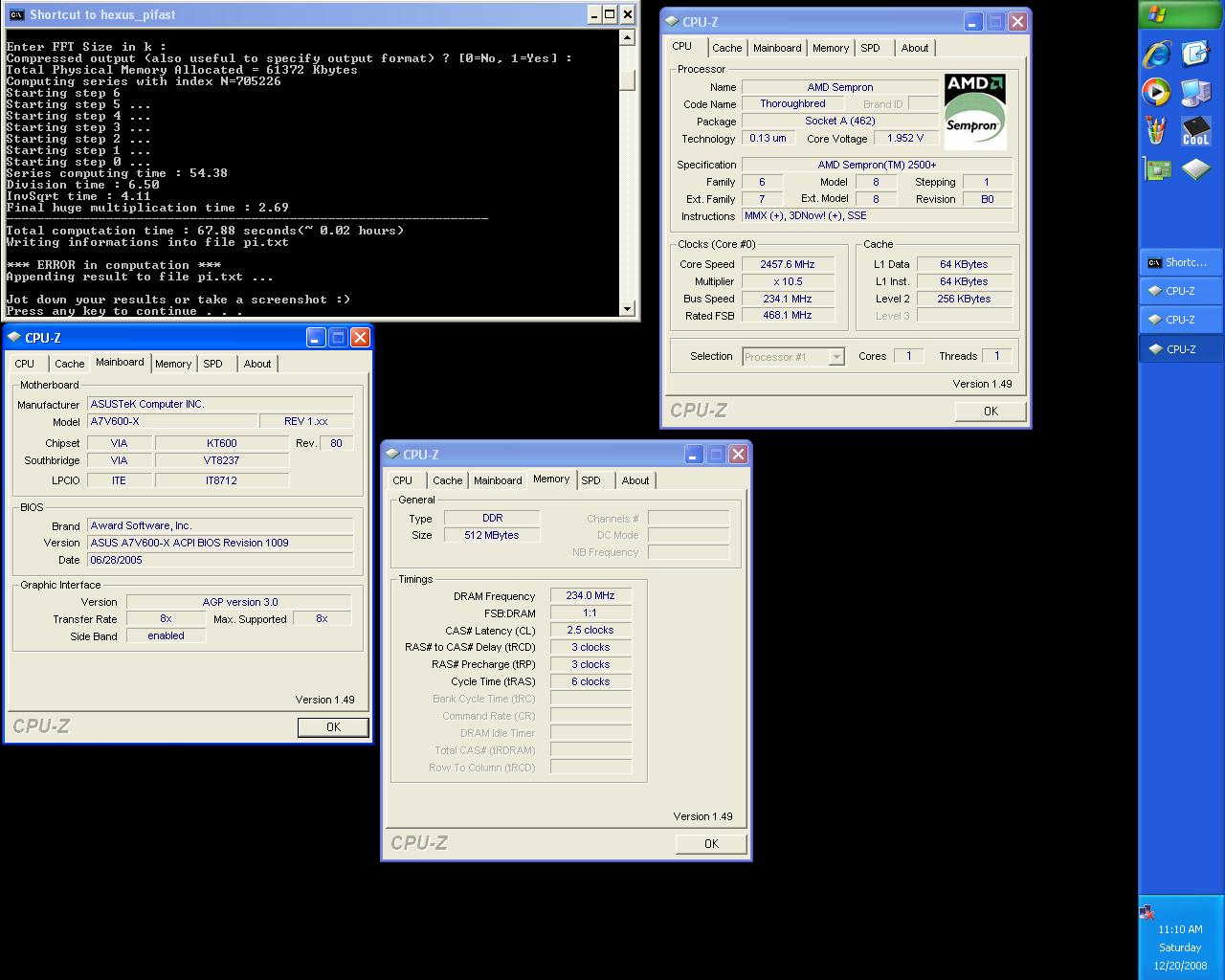Open CPU tab in Memory CPU-Z window

click(403, 480)
